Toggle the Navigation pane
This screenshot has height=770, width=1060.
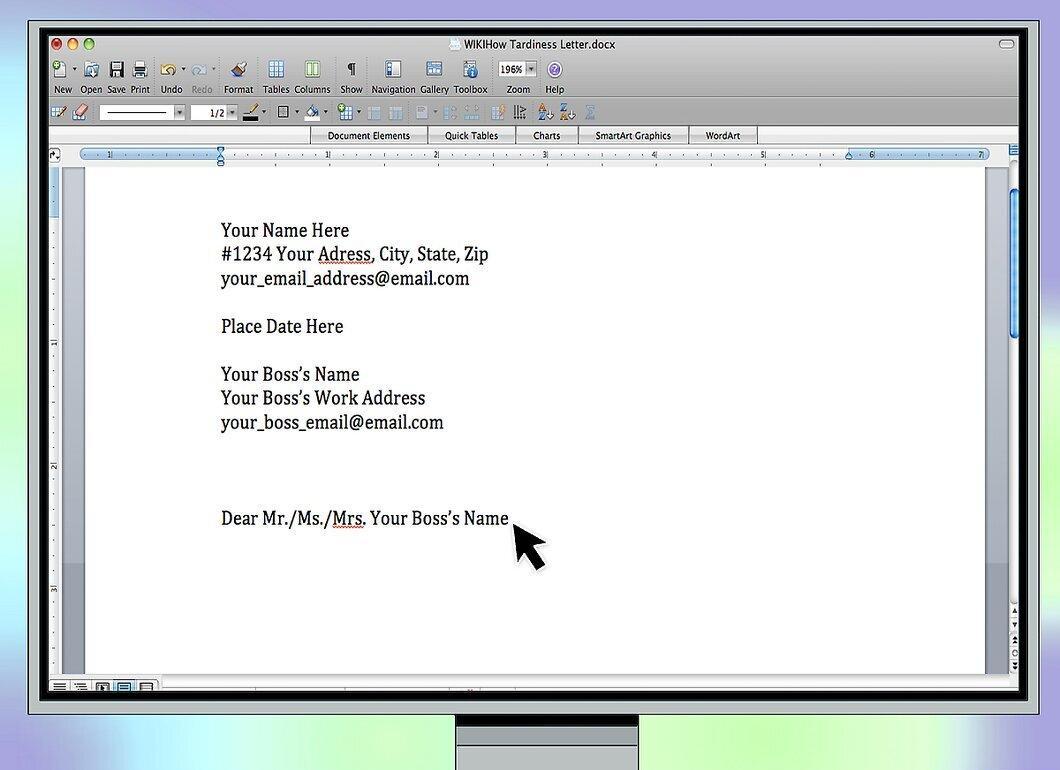393,69
